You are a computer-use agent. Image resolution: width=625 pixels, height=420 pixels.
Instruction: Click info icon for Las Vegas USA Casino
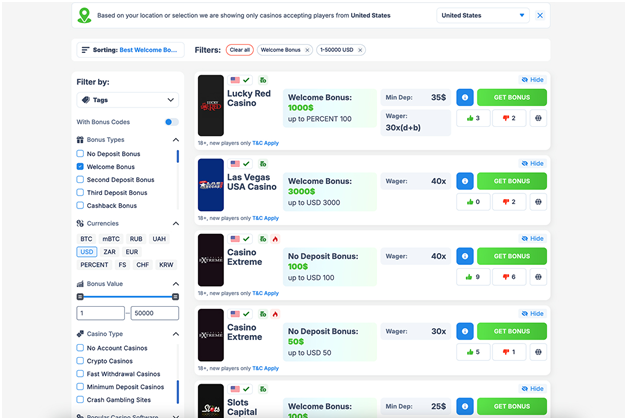[x=464, y=181]
